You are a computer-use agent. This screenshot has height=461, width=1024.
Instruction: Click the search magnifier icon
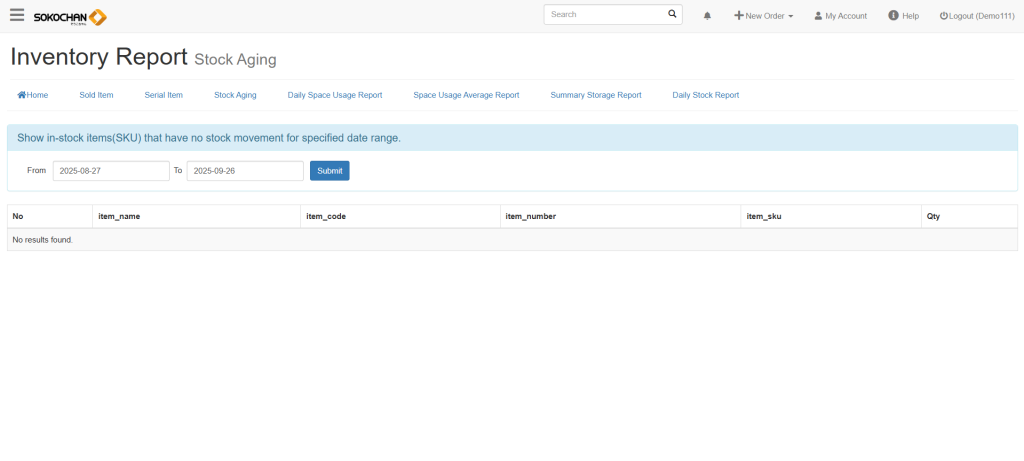tap(672, 15)
